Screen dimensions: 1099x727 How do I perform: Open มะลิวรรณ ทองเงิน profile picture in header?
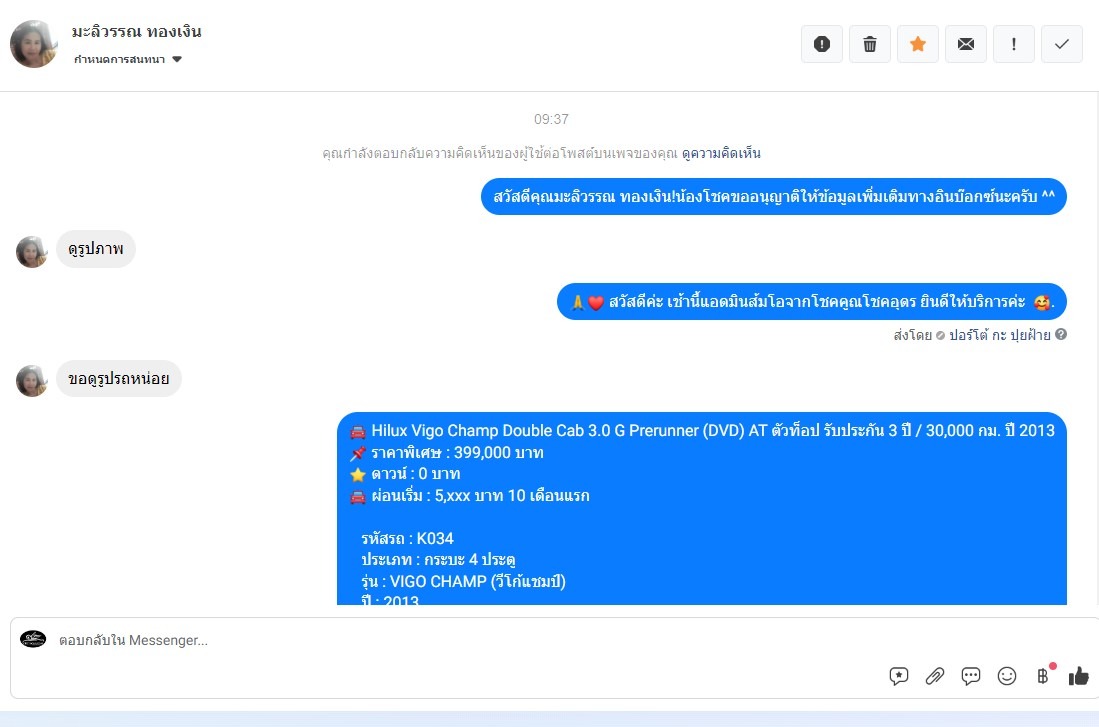point(34,44)
